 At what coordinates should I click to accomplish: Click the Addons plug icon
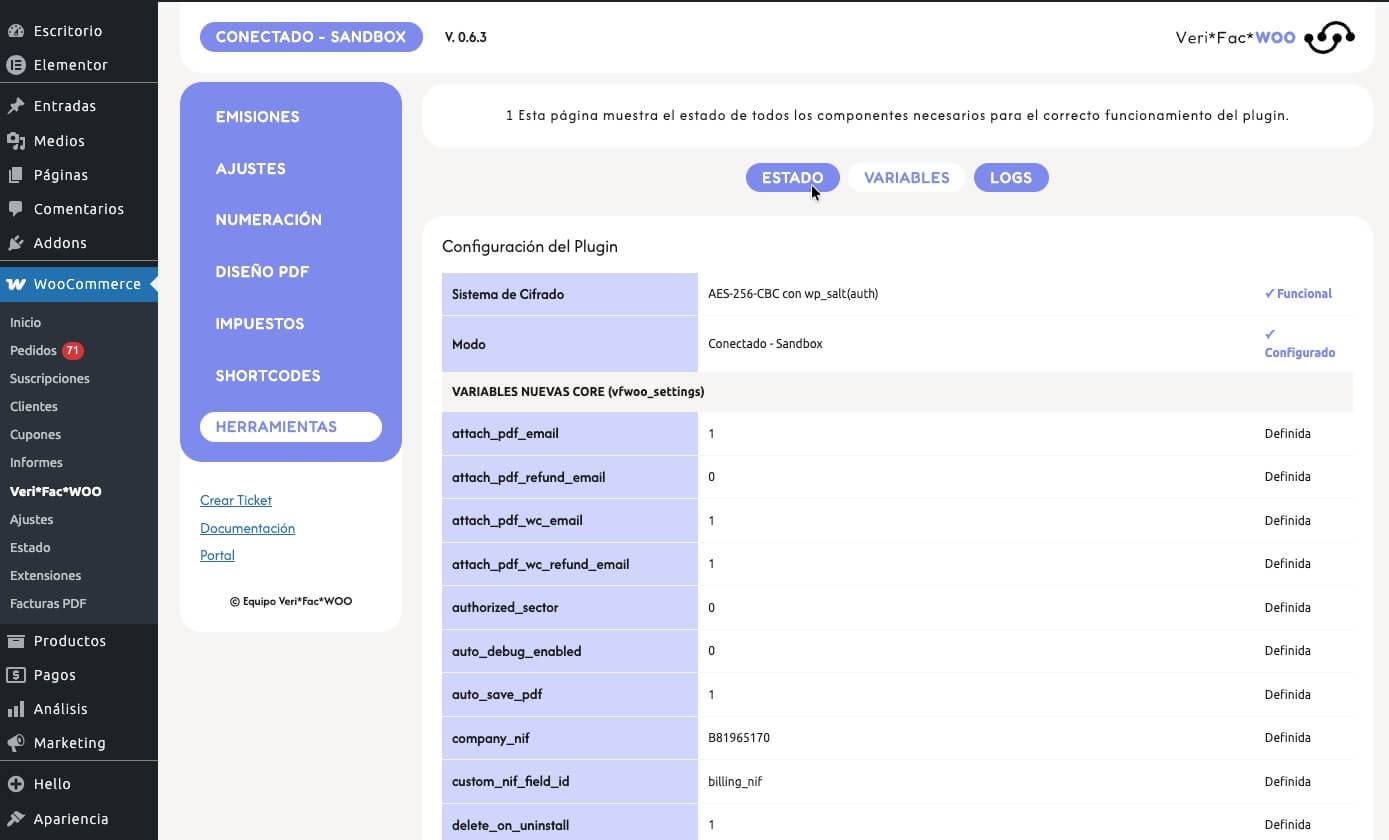pyautogui.click(x=16, y=243)
